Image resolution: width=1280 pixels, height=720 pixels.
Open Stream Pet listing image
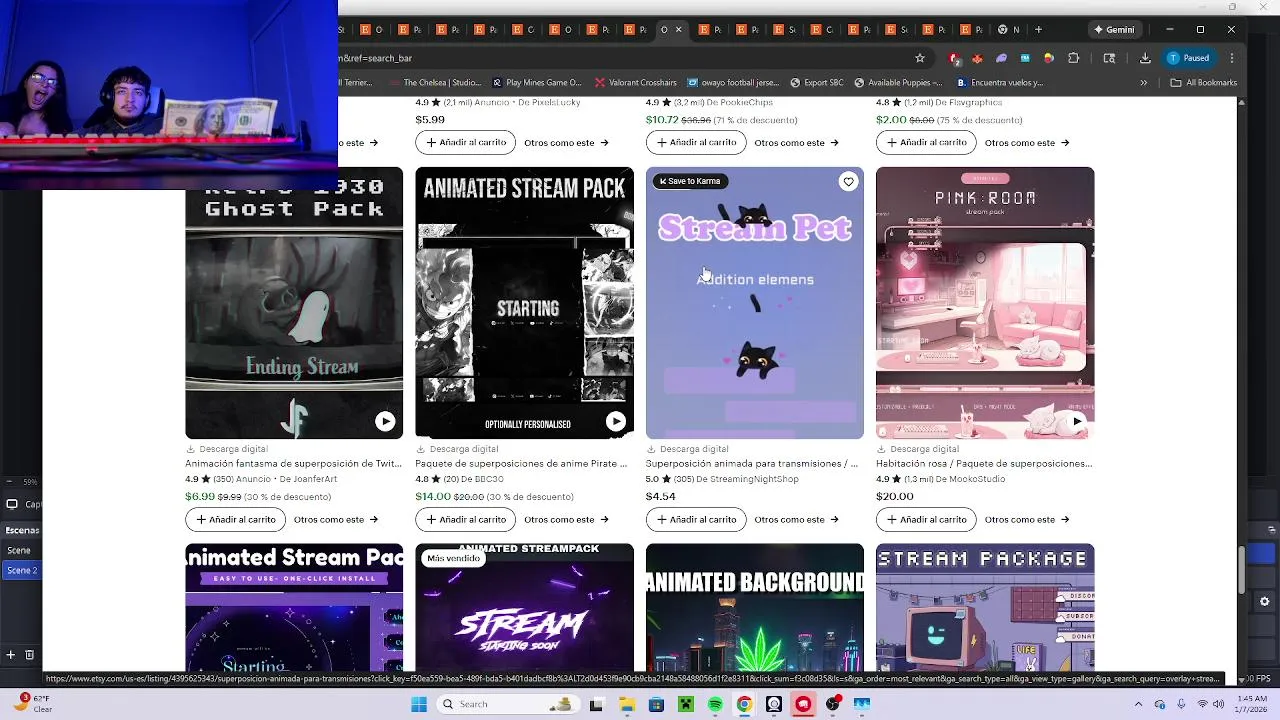click(755, 303)
